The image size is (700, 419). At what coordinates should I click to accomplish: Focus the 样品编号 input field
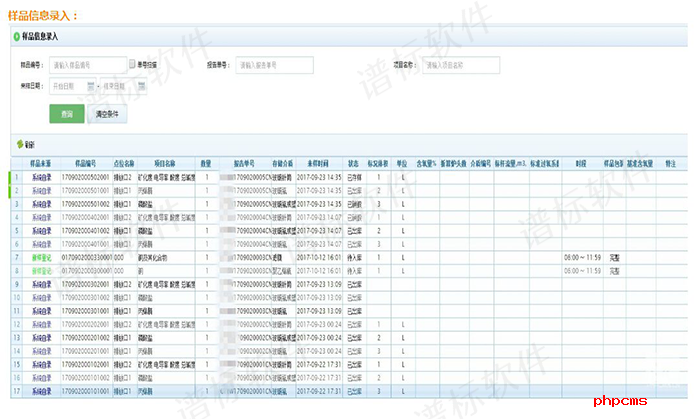(x=88, y=65)
